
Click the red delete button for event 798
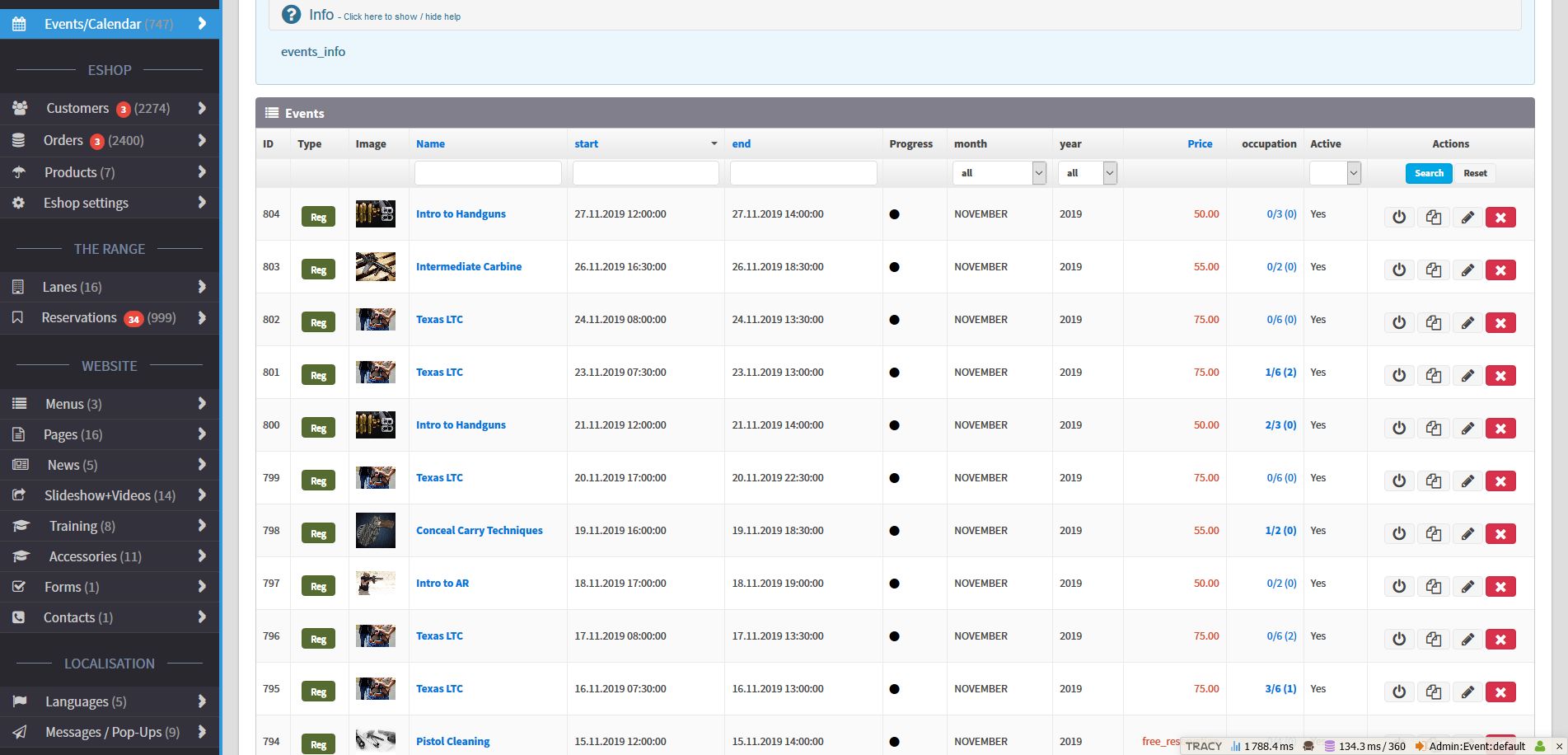pos(1500,534)
